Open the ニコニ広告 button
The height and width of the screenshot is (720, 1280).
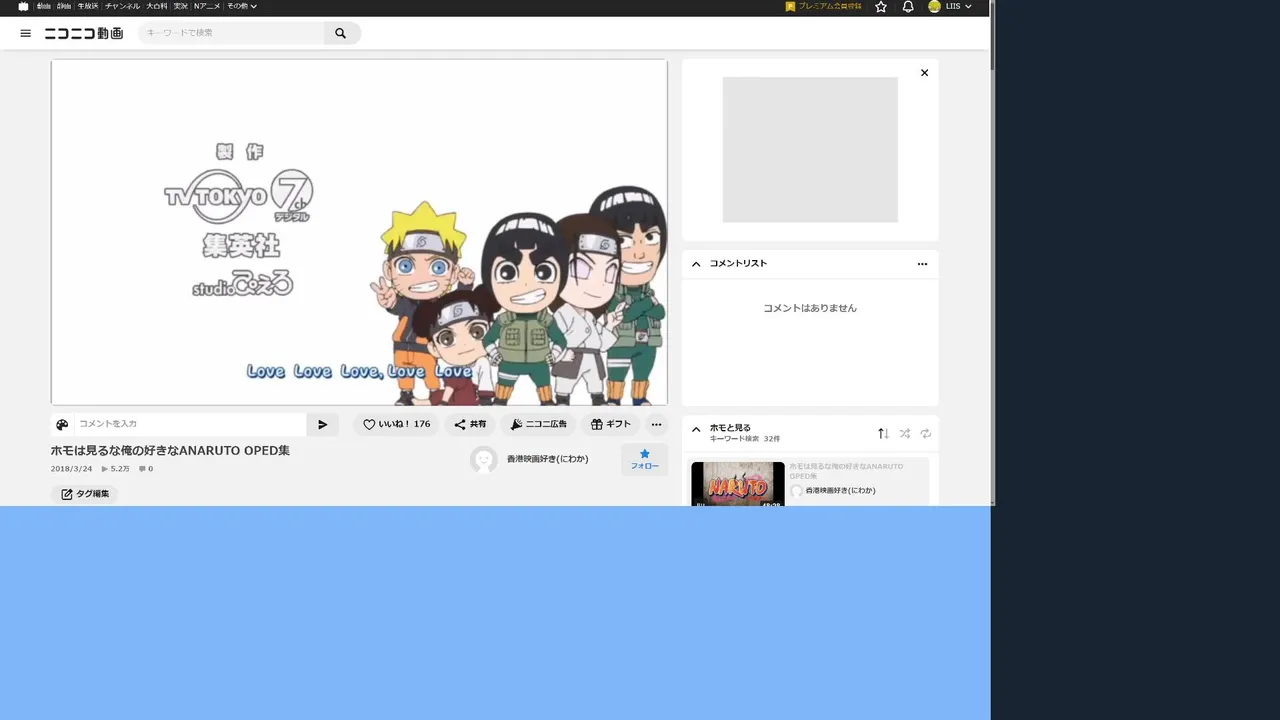click(538, 424)
